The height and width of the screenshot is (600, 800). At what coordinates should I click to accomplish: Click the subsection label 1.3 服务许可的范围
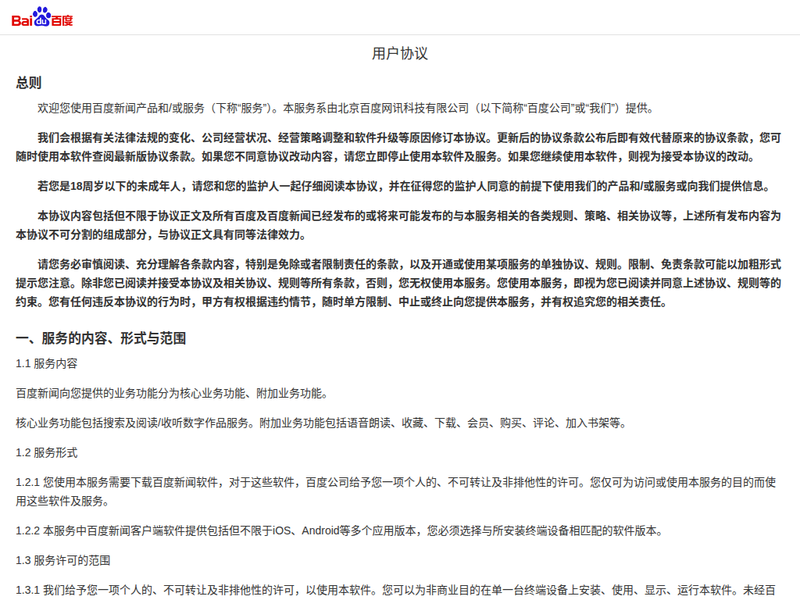point(63,561)
